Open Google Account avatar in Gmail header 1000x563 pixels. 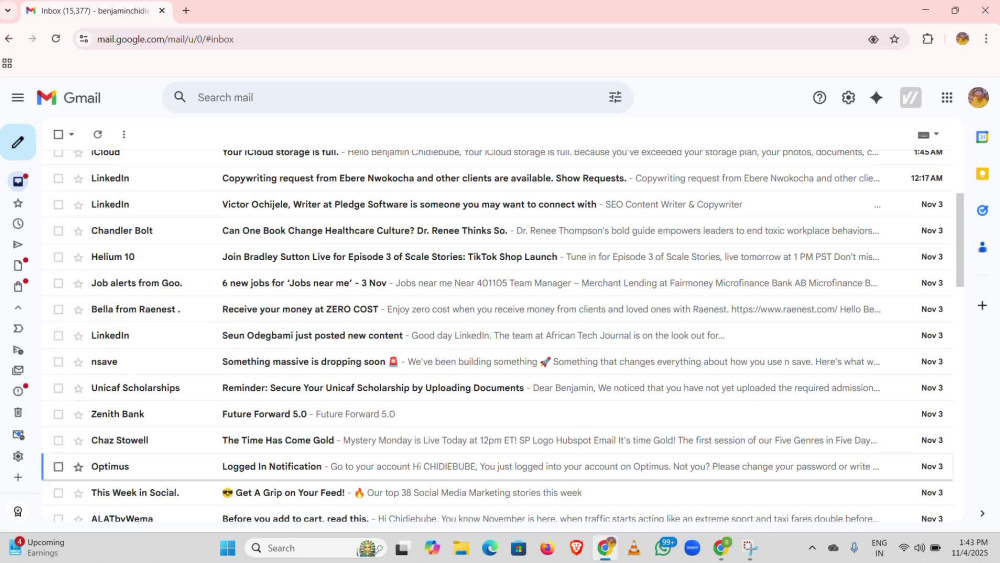pyautogui.click(x=978, y=98)
